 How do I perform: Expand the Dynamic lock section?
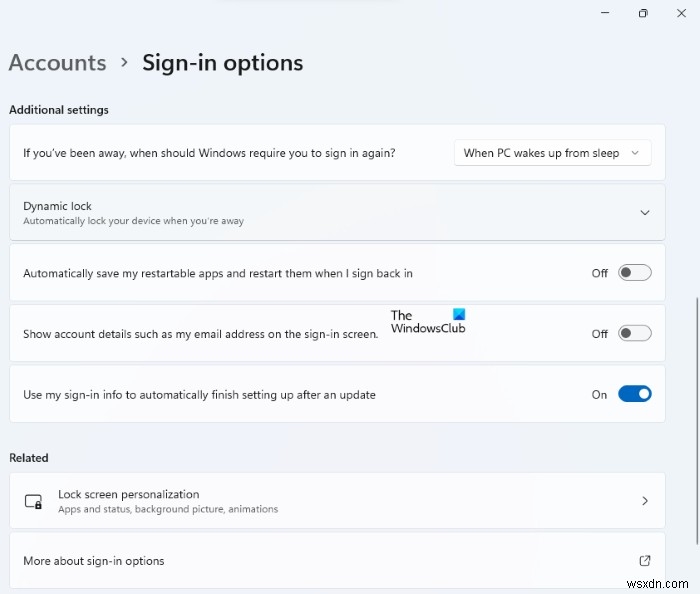(x=337, y=213)
